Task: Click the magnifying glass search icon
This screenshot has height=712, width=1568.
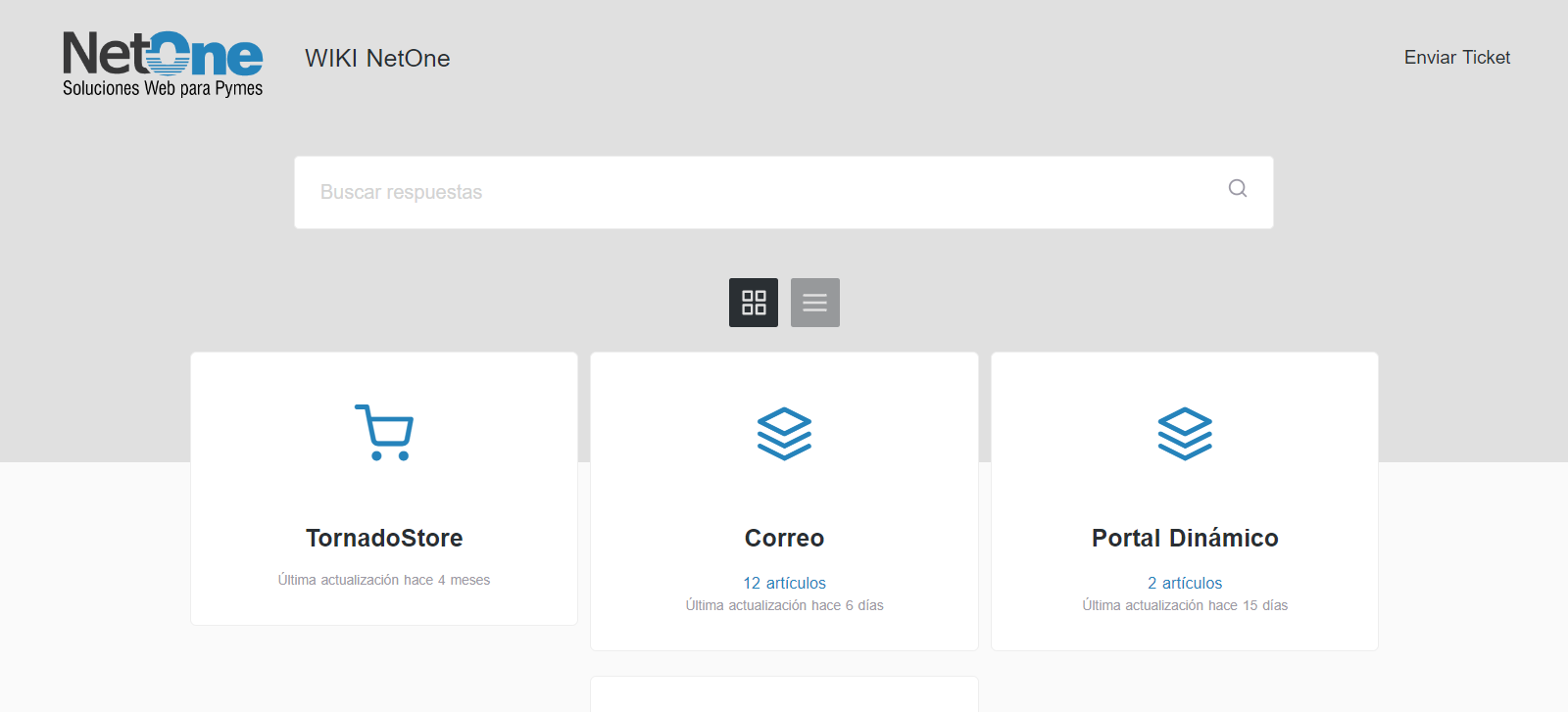Action: tap(1238, 188)
